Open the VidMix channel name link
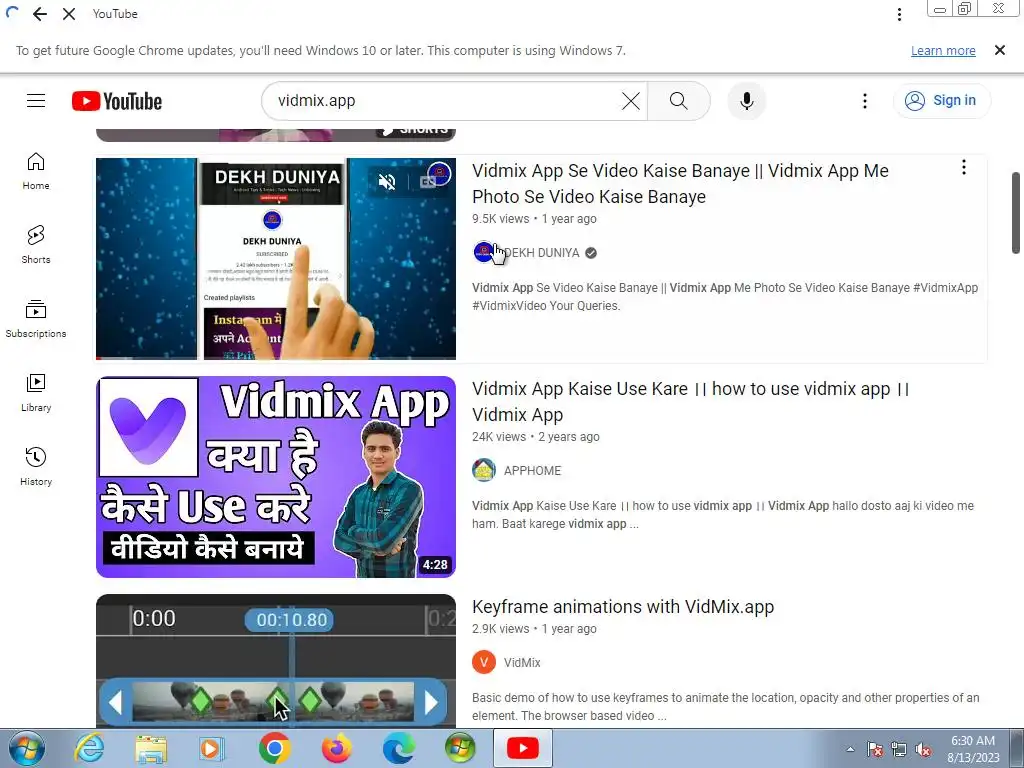1024x768 pixels. coord(522,663)
